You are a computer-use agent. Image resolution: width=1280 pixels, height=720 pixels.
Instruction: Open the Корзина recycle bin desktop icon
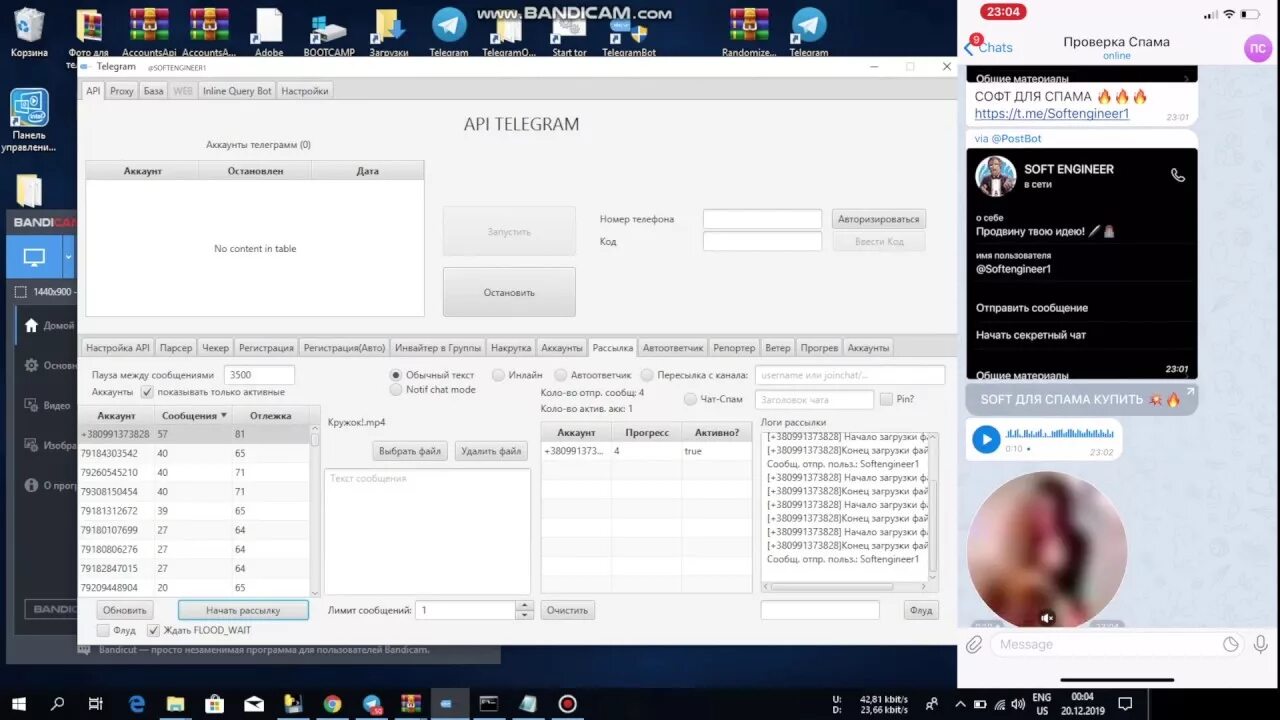[x=29, y=30]
